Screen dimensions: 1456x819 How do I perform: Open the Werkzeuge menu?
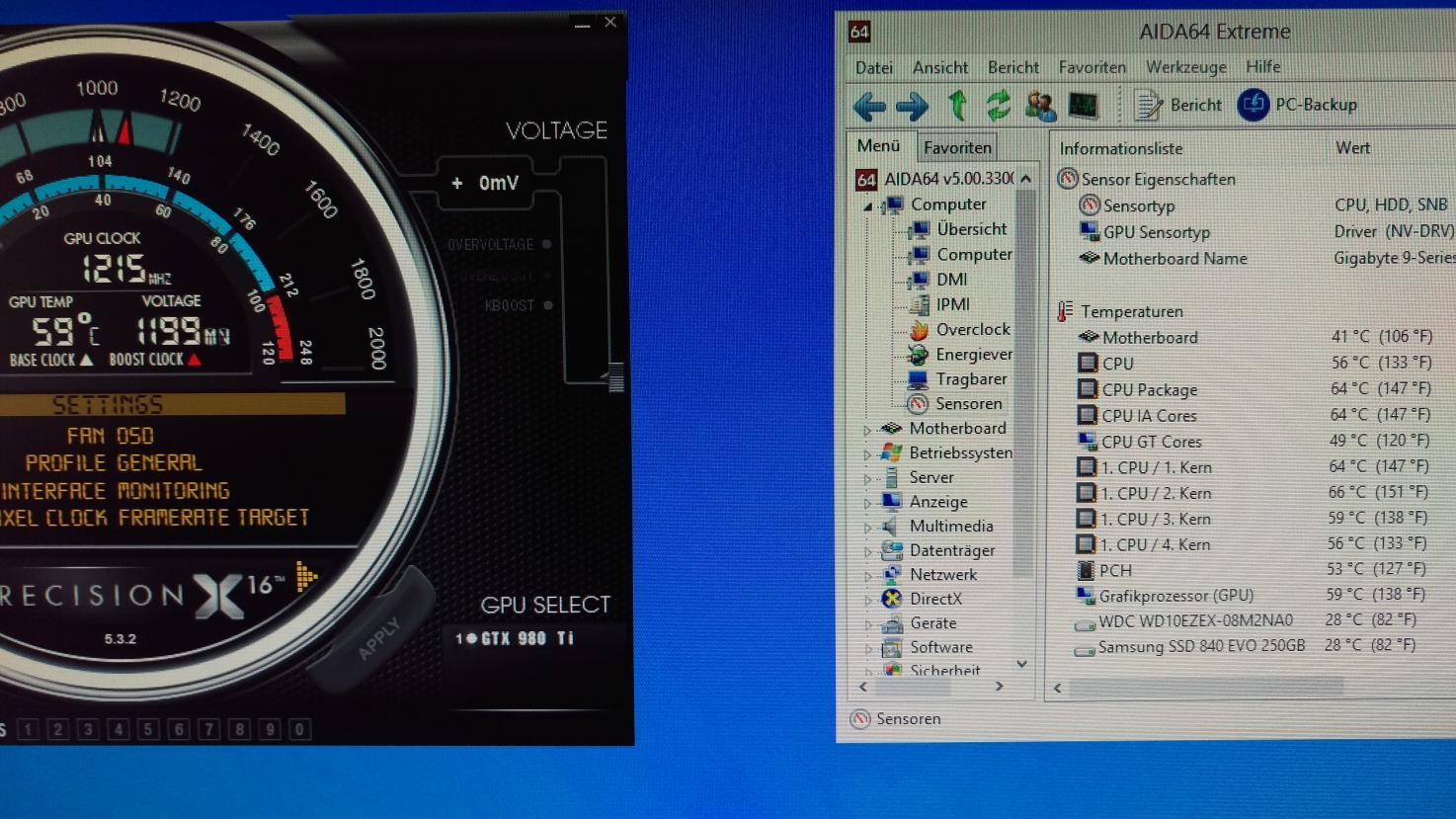tap(1186, 67)
